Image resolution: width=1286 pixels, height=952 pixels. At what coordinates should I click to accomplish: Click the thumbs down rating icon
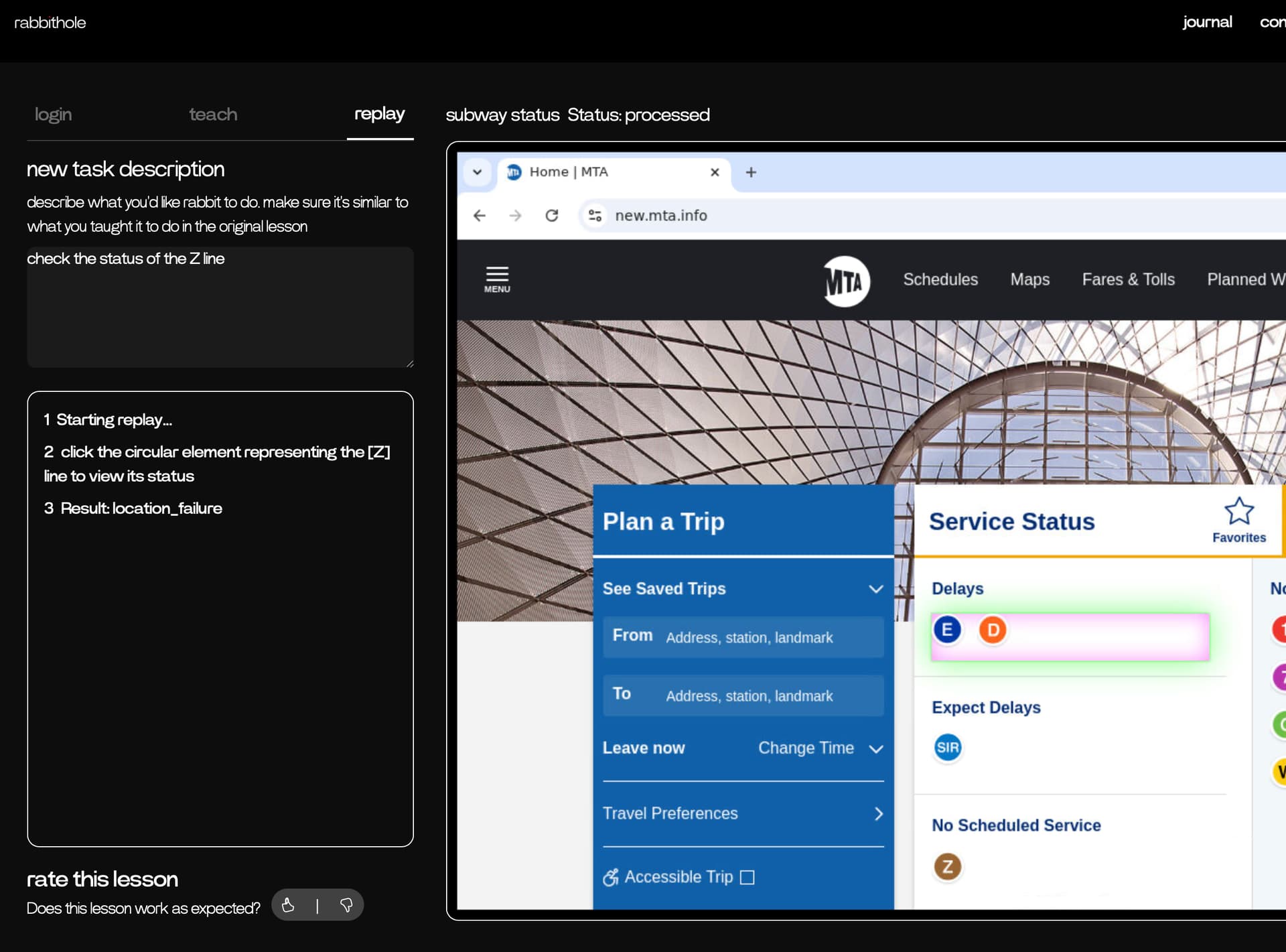[x=346, y=905]
